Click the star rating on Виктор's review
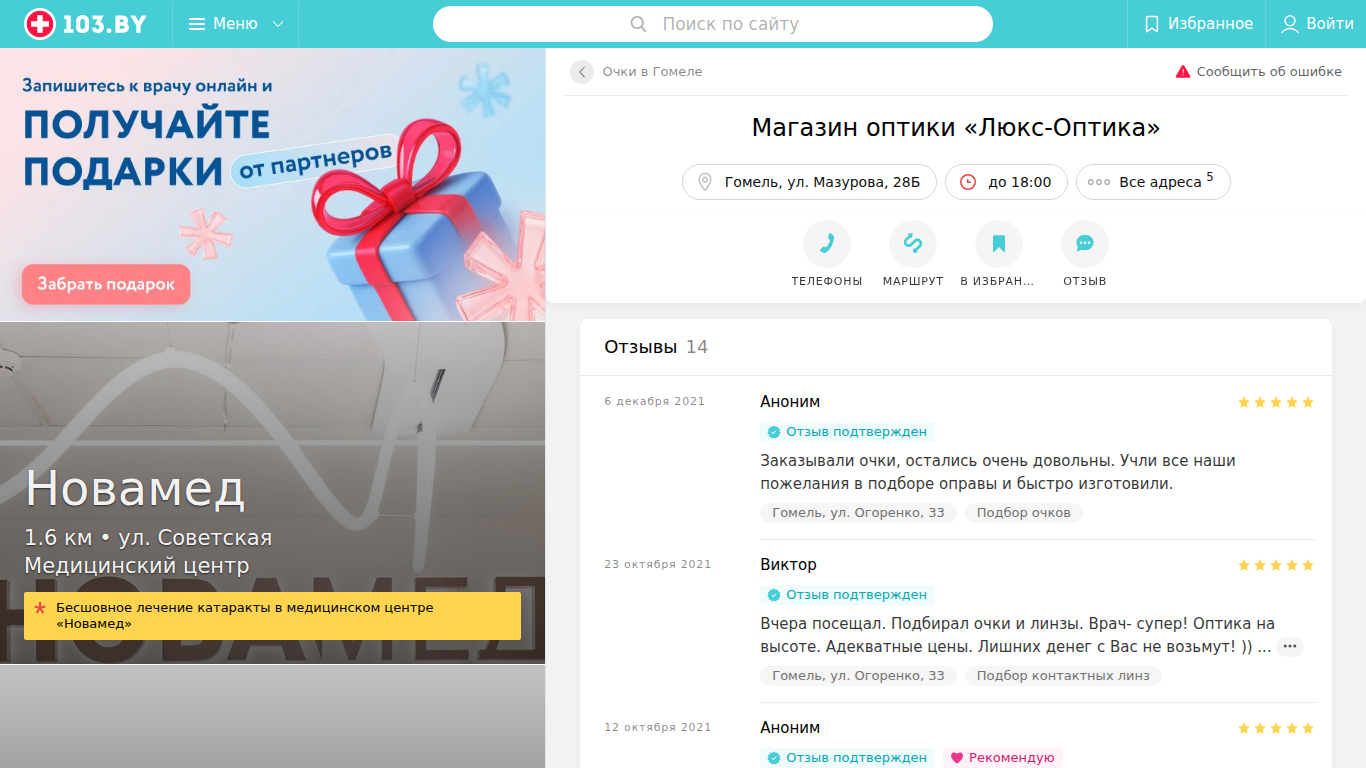 (x=1276, y=565)
